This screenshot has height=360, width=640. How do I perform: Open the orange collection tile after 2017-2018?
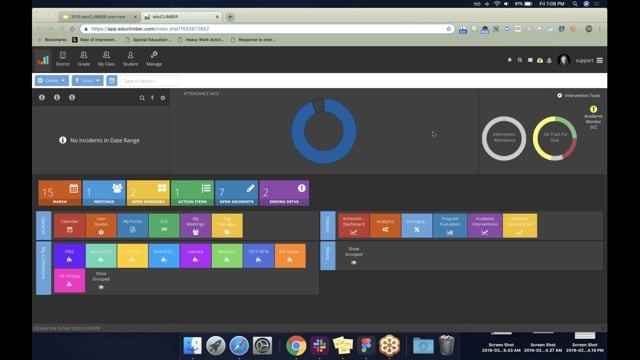(290, 256)
